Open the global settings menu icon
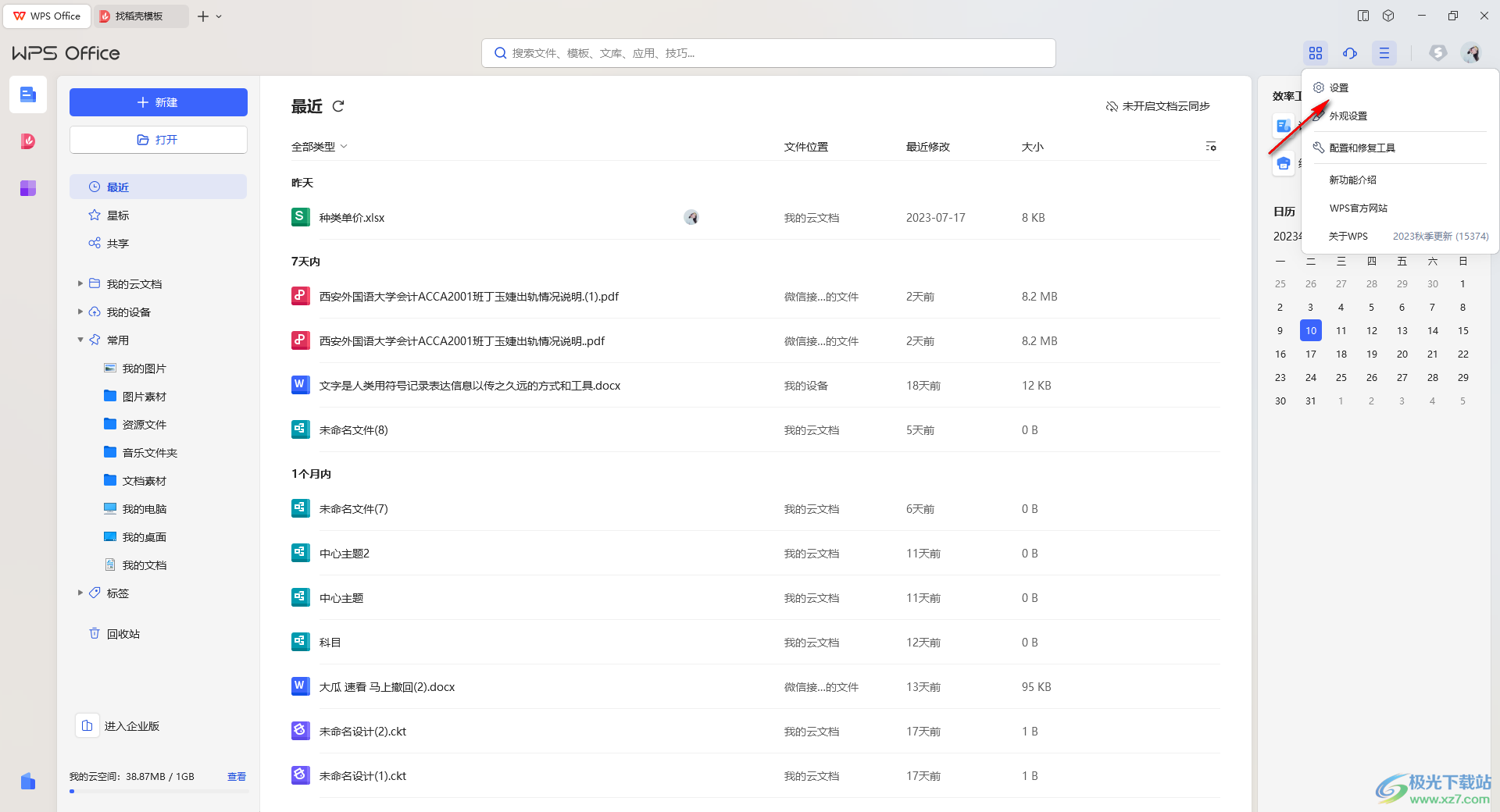Viewport: 1500px width, 812px height. pyautogui.click(x=1384, y=53)
